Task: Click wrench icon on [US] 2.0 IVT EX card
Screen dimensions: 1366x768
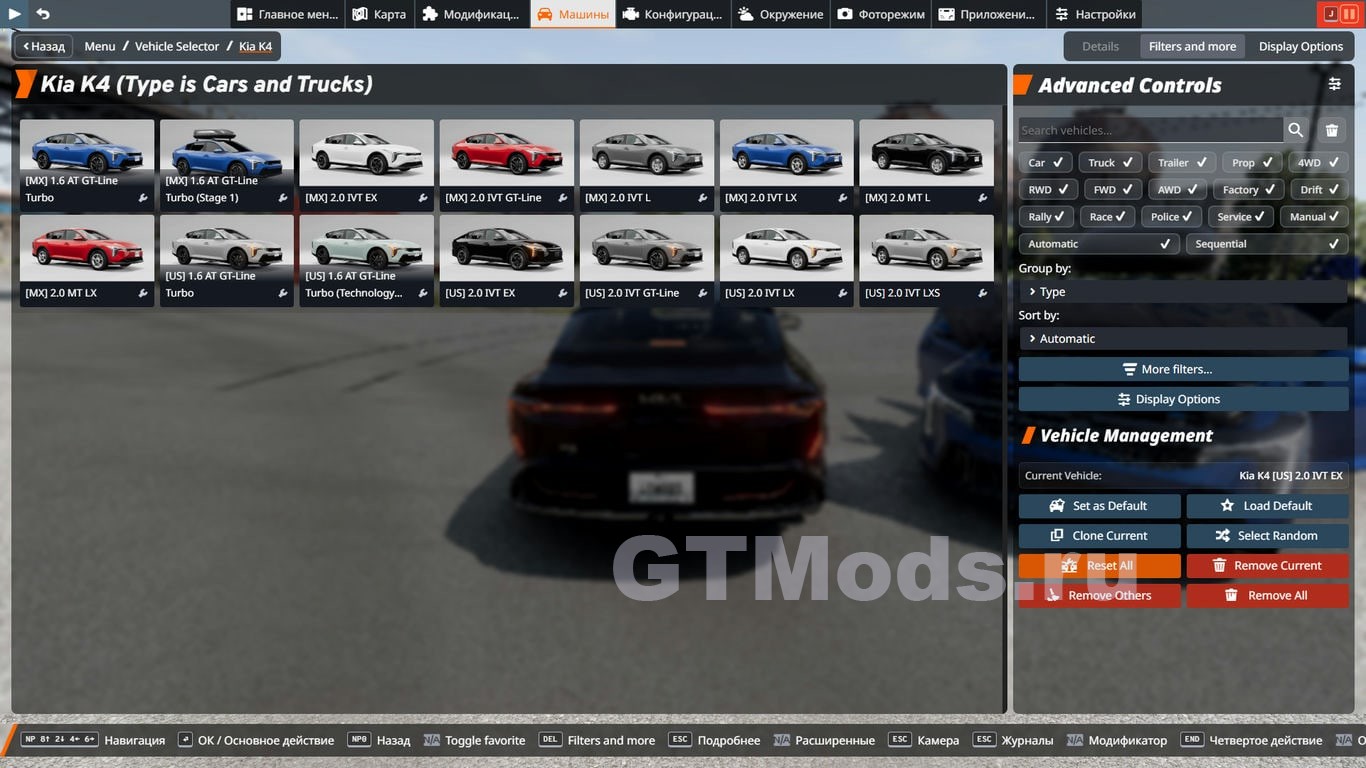Action: click(563, 293)
